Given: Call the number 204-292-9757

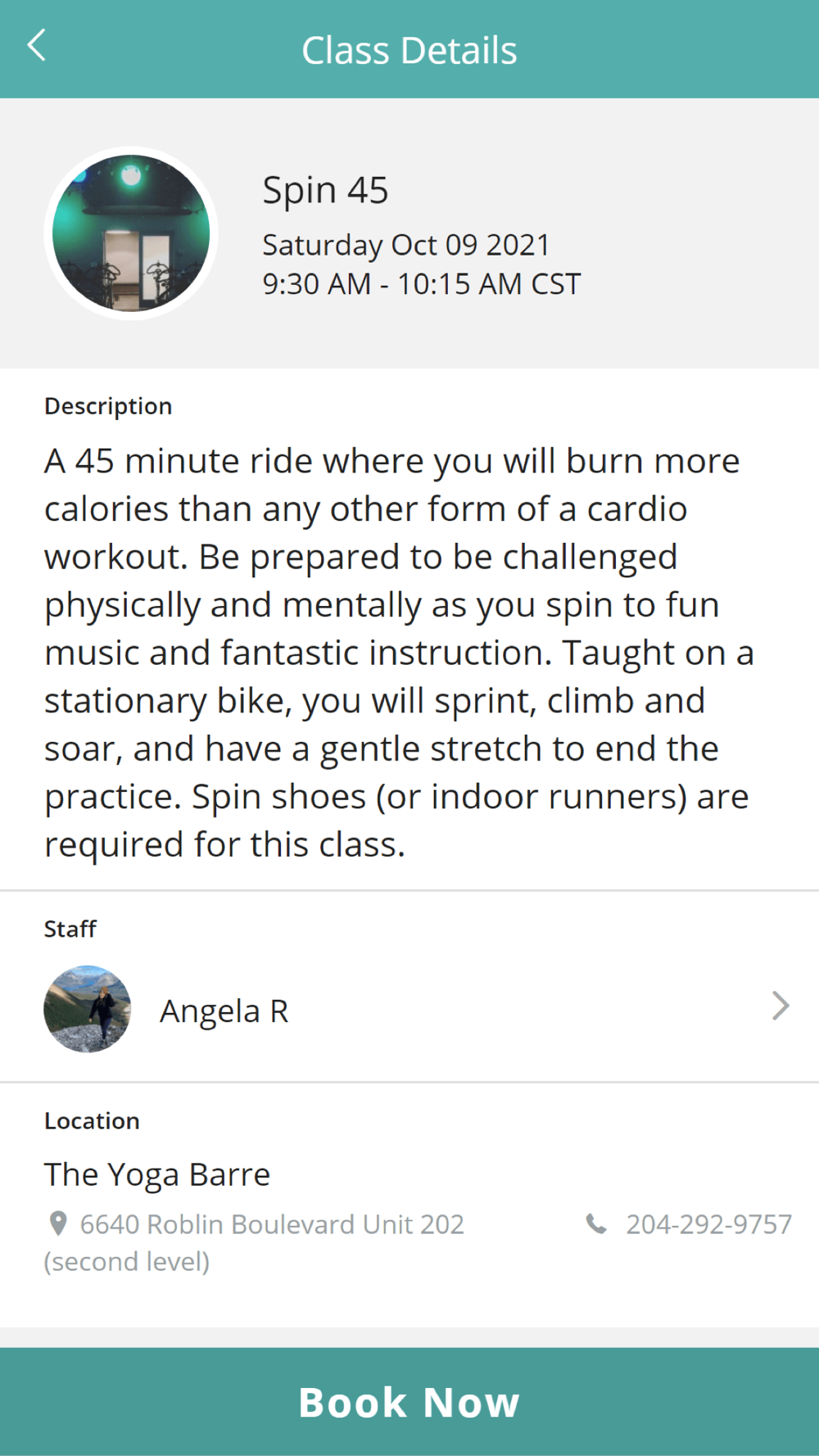Looking at the screenshot, I should (x=709, y=1223).
